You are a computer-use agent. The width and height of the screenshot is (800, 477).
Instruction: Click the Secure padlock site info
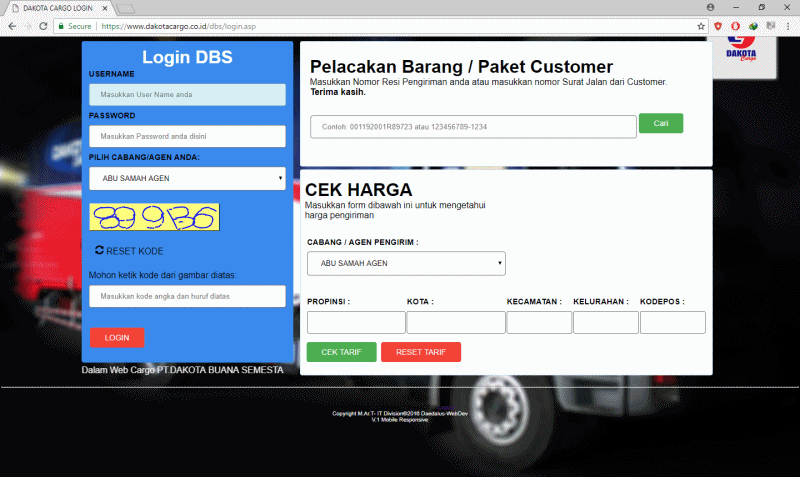click(x=73, y=25)
